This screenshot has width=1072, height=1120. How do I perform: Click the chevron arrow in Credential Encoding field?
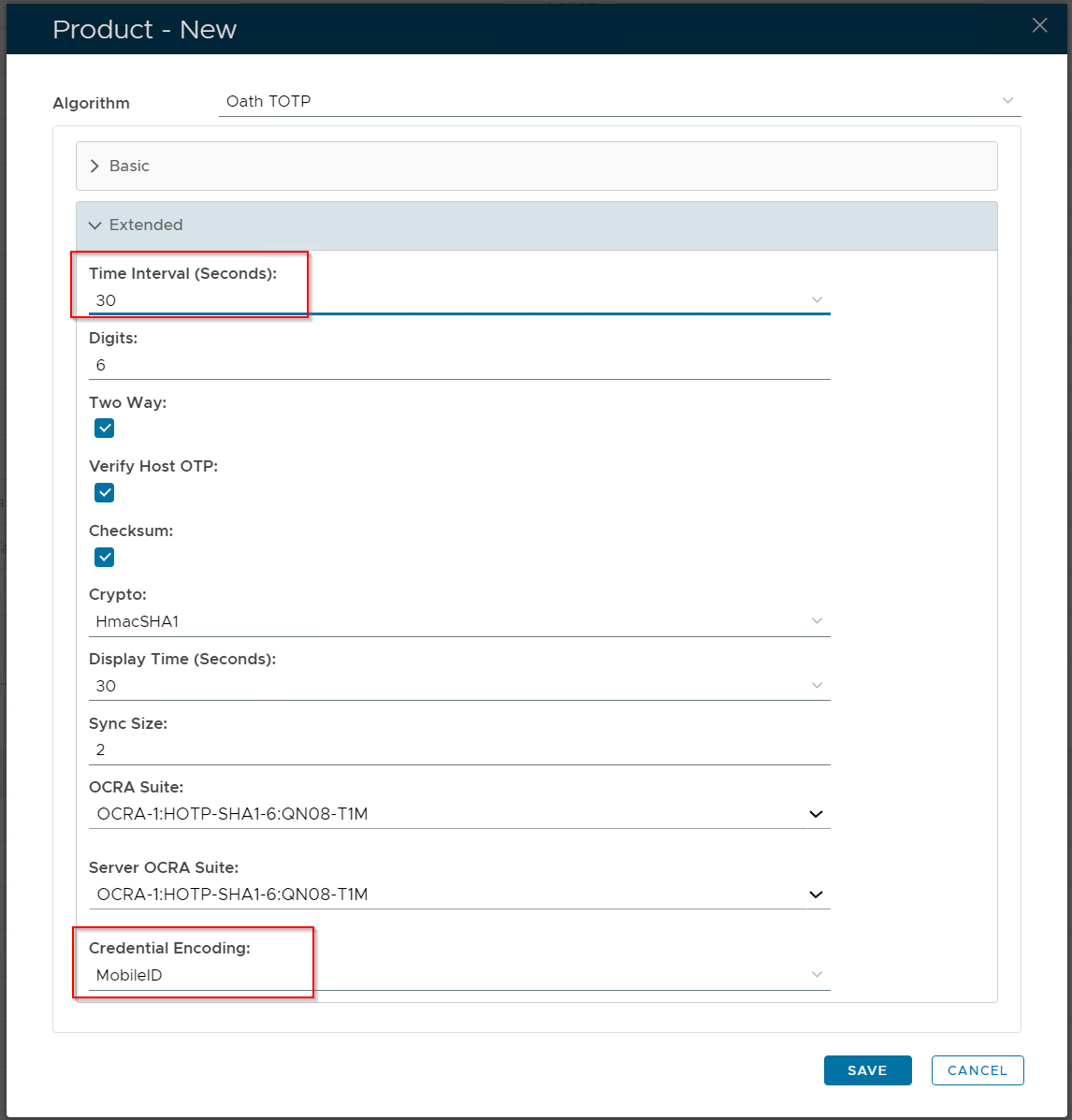point(817,975)
